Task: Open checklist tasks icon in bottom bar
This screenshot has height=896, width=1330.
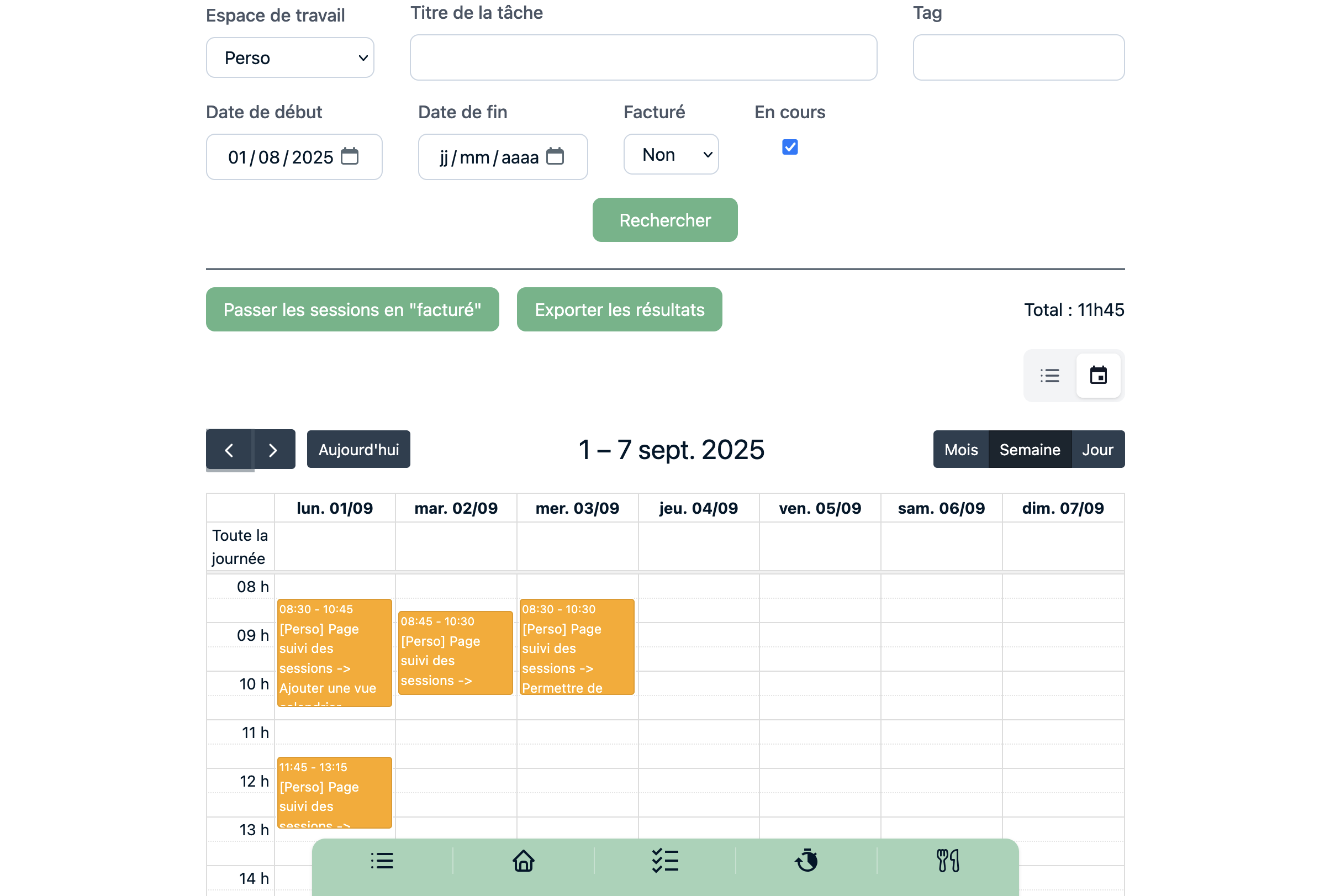Action: 664,861
